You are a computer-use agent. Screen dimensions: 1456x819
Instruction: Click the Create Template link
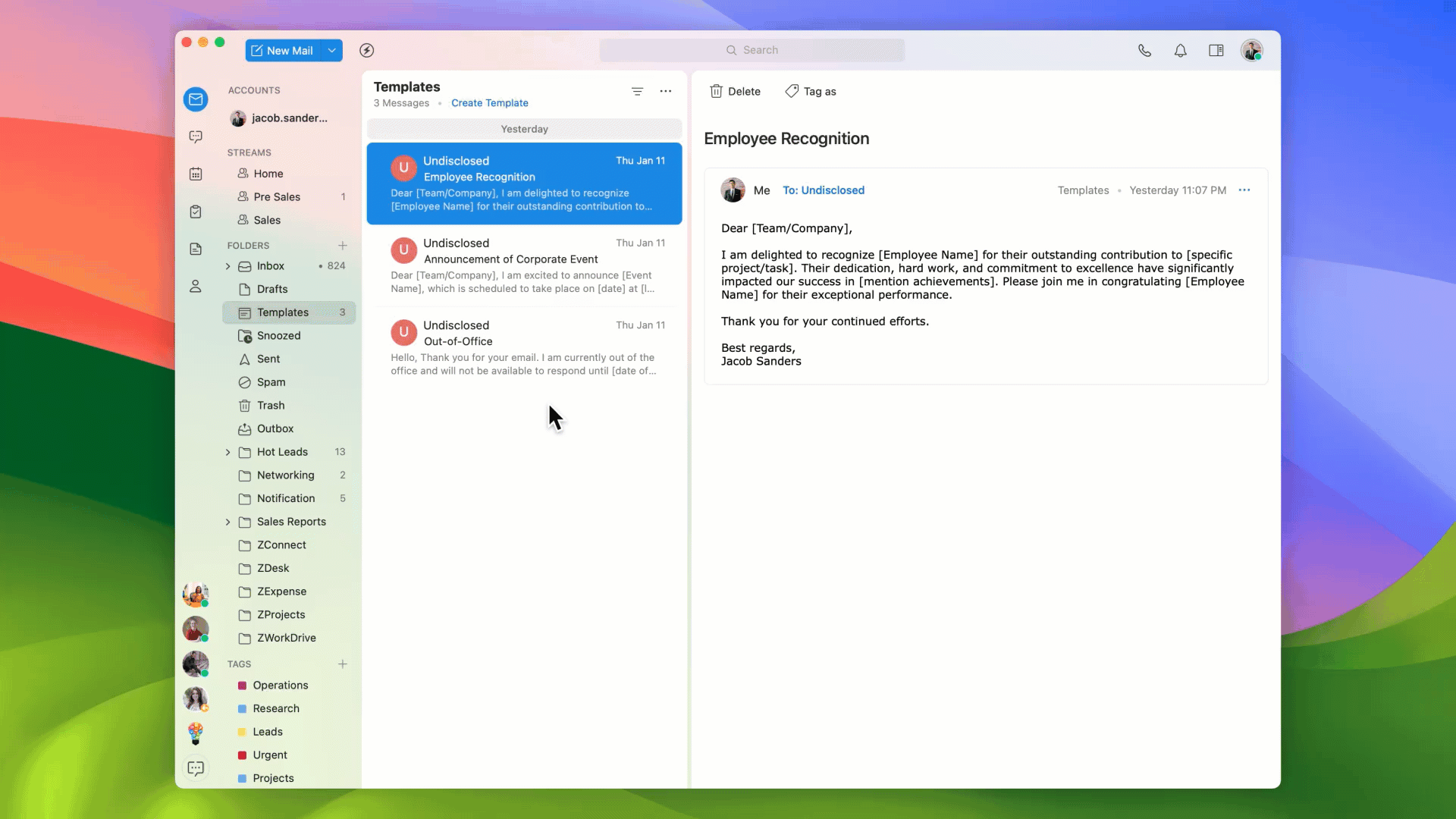click(x=489, y=103)
